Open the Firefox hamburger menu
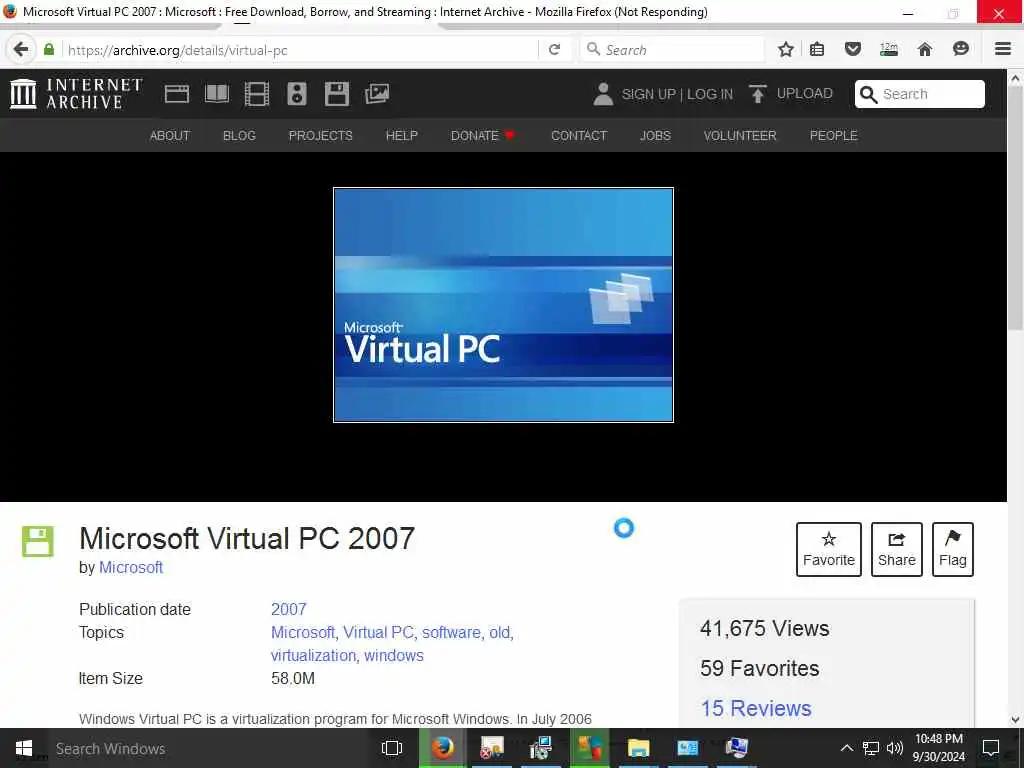Image resolution: width=1024 pixels, height=768 pixels. pyautogui.click(x=1003, y=49)
